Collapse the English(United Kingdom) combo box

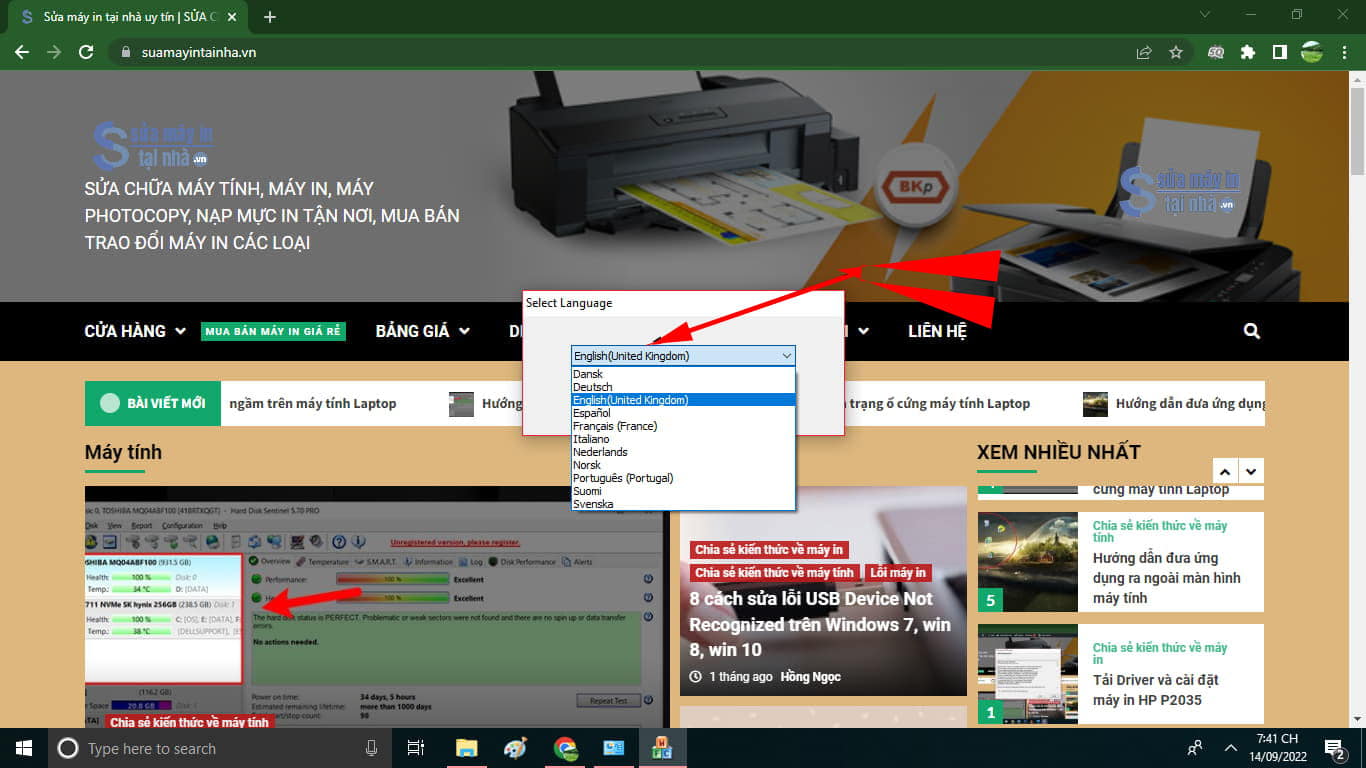pyautogui.click(x=787, y=356)
